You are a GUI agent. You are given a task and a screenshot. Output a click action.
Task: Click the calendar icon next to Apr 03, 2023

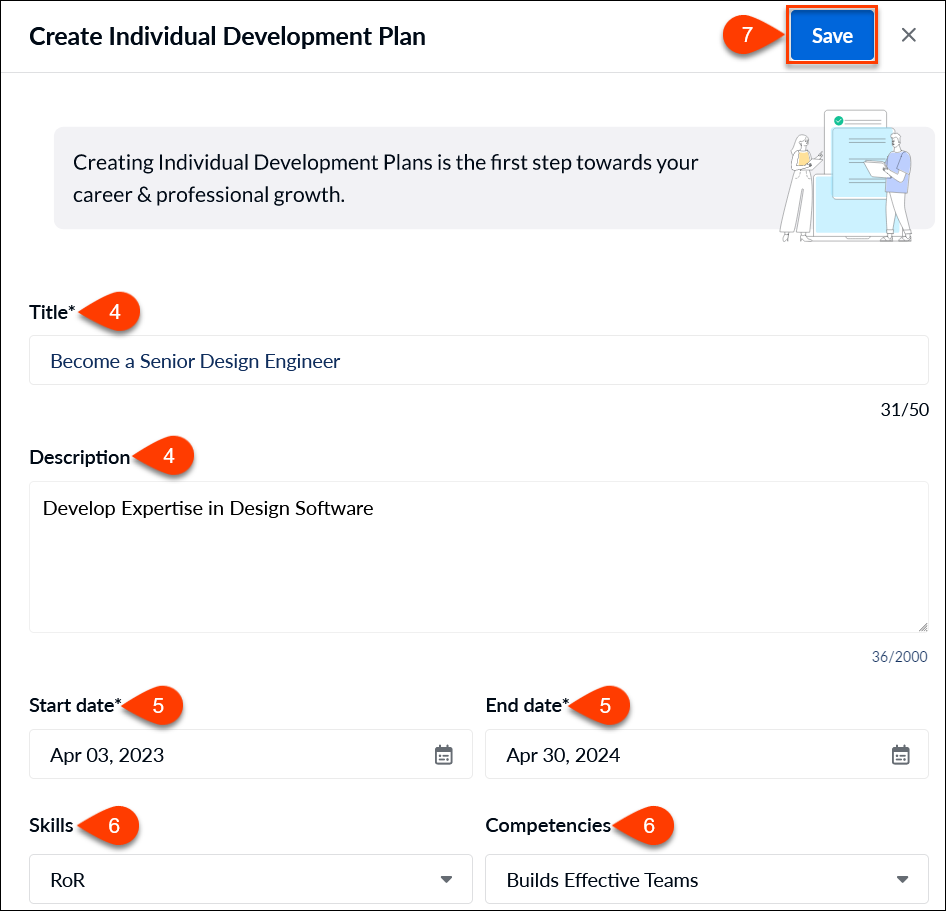[x=442, y=755]
